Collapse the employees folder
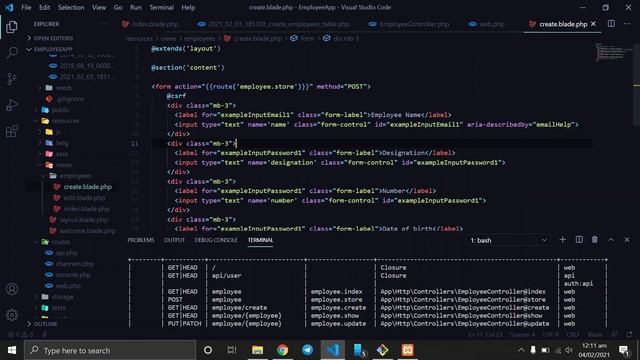Screen dimensions: 640x360 pyautogui.click(x=75, y=176)
